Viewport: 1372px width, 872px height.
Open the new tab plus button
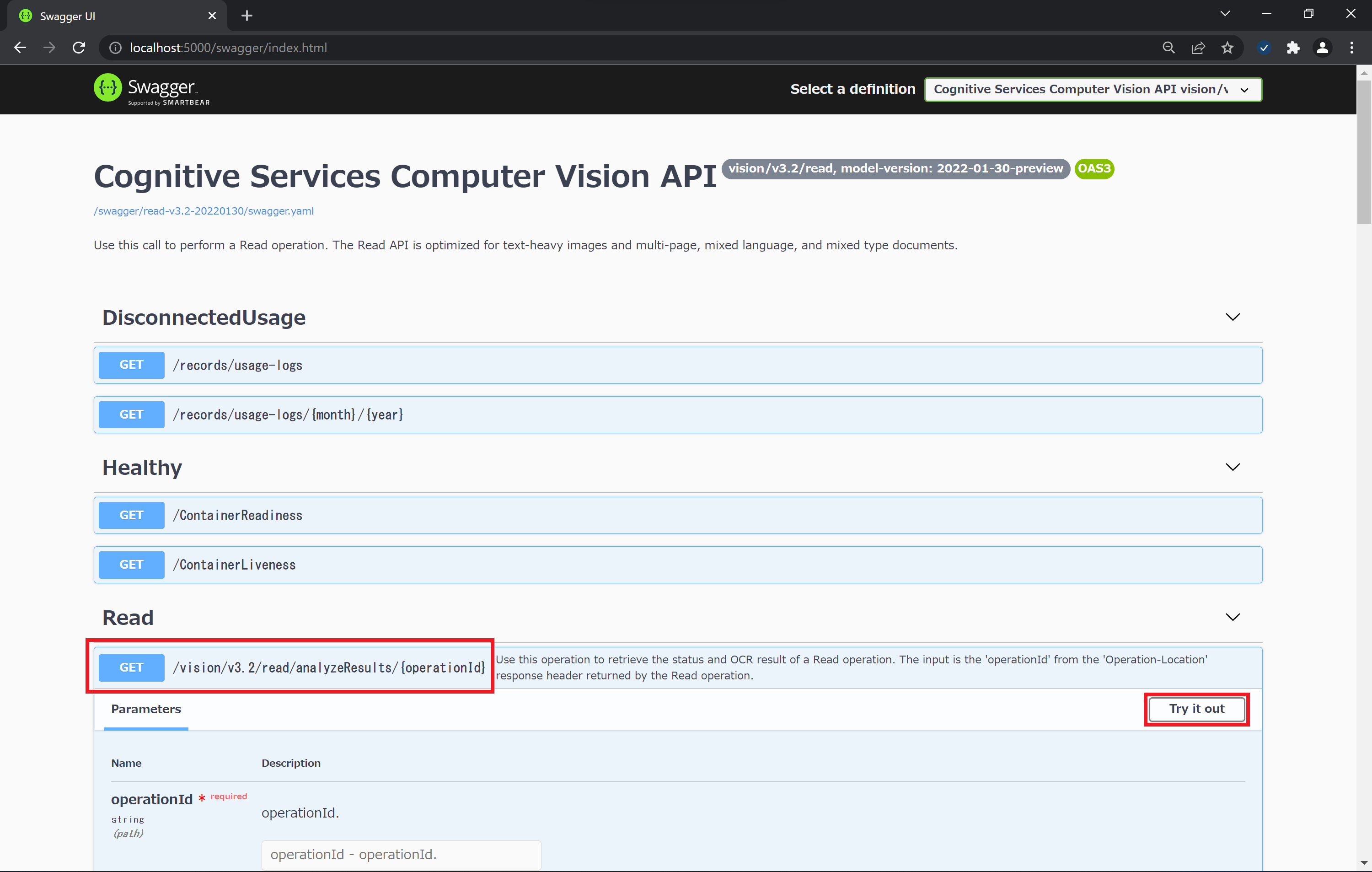tap(247, 16)
